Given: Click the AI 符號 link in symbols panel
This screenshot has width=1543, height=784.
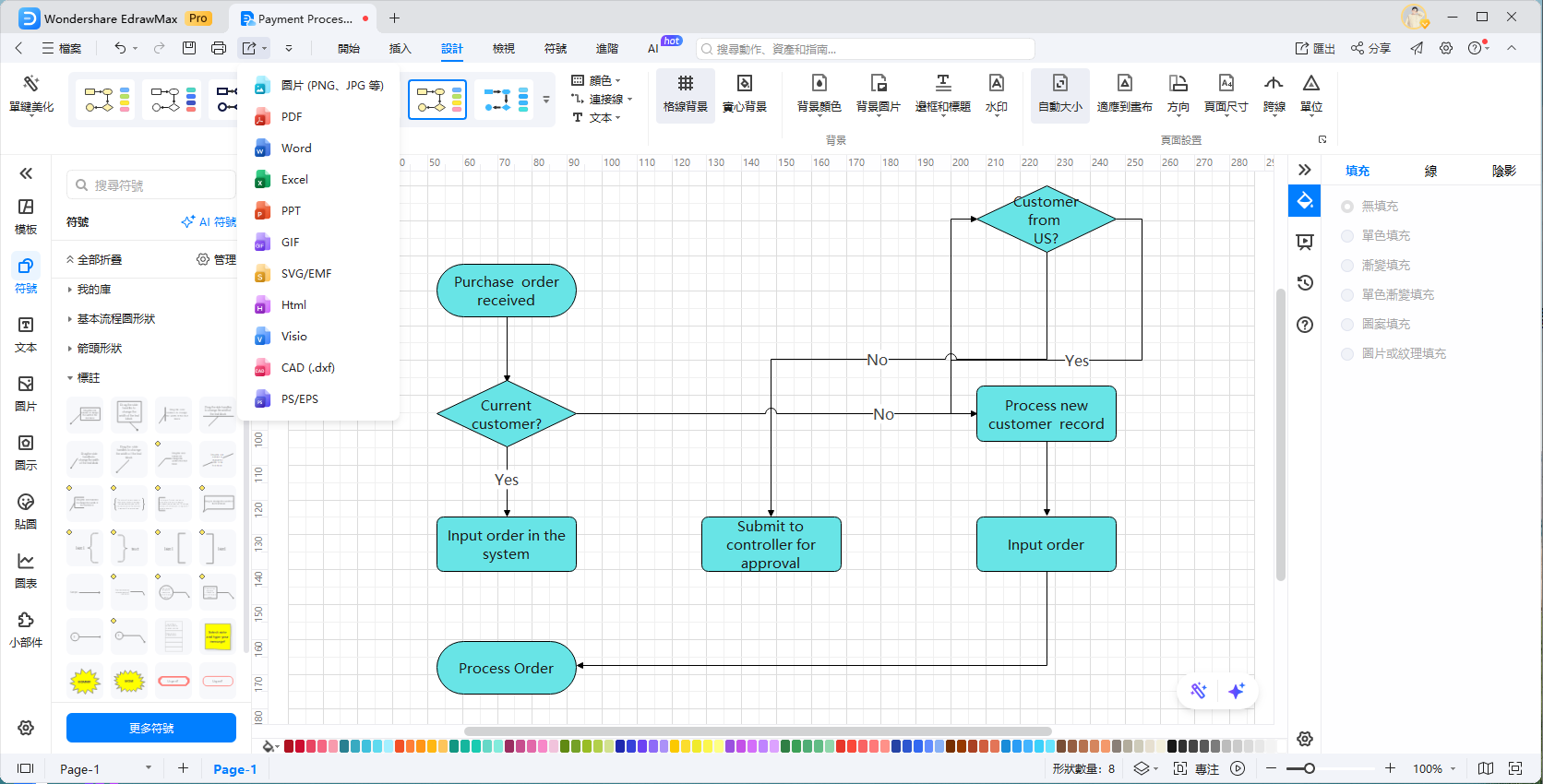Looking at the screenshot, I should click(x=209, y=221).
